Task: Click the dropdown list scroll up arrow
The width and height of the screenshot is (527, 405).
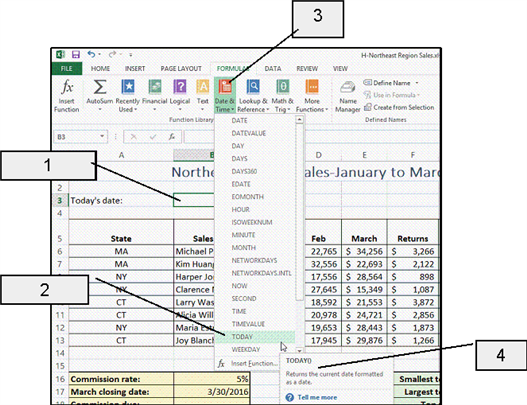Action: (x=299, y=120)
